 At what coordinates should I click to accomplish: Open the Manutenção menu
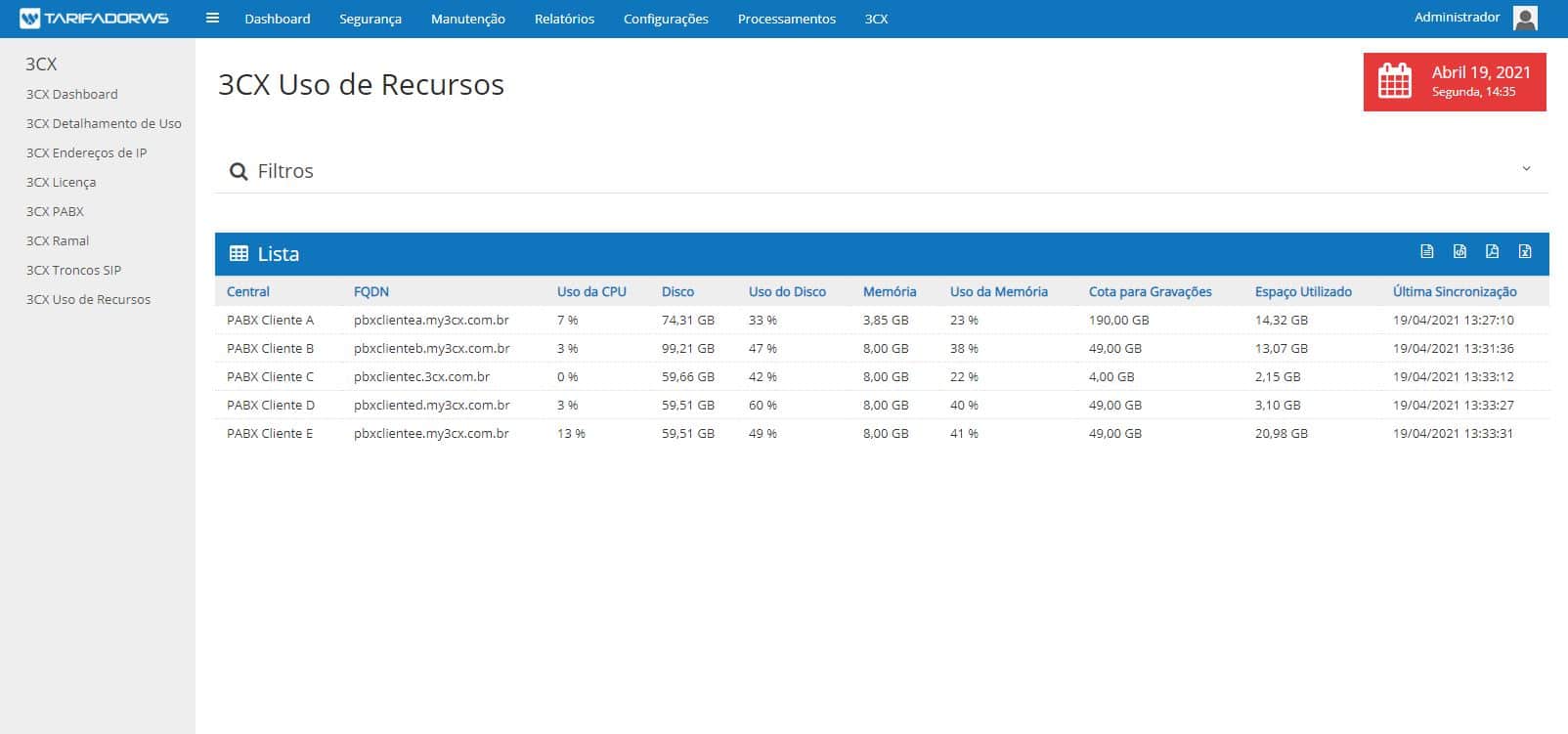tap(468, 19)
